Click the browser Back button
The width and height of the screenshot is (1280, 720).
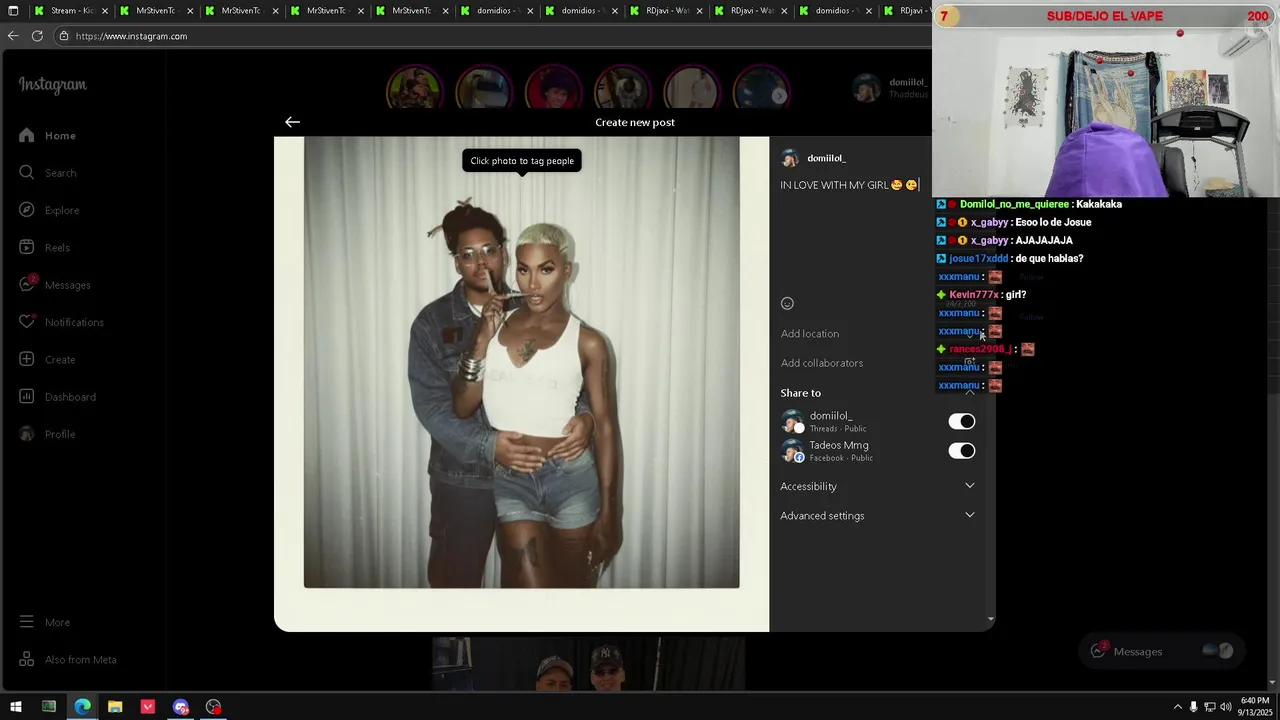click(13, 36)
